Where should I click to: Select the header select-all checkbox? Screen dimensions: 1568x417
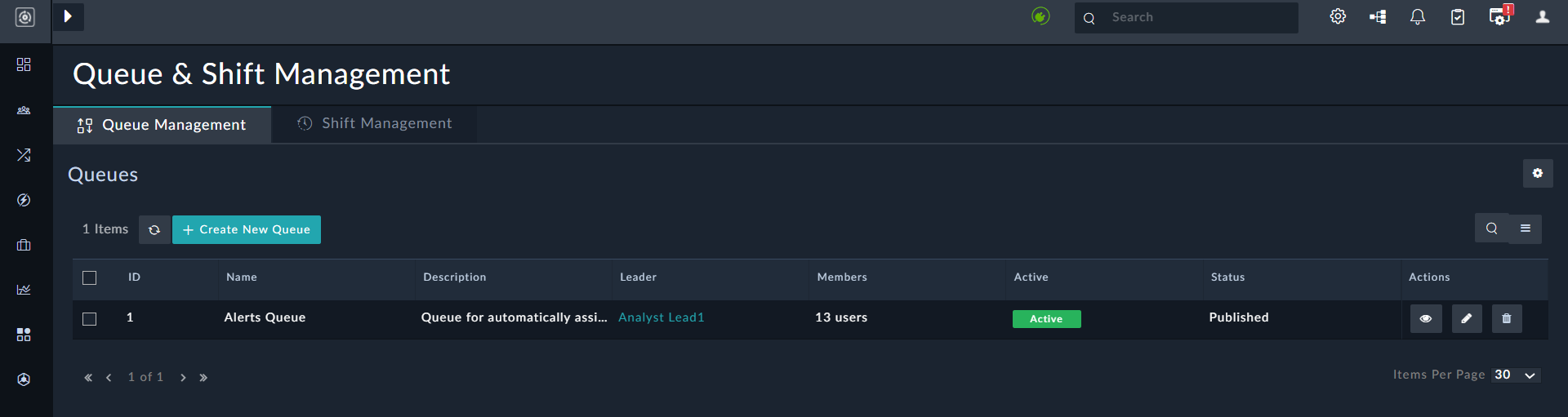(x=90, y=278)
